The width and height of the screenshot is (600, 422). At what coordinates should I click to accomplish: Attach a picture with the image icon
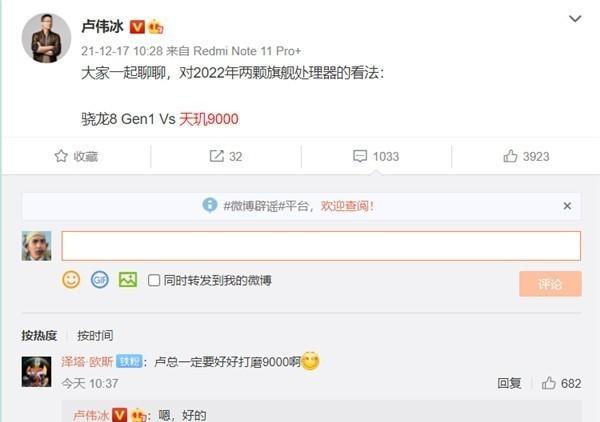click(128, 280)
